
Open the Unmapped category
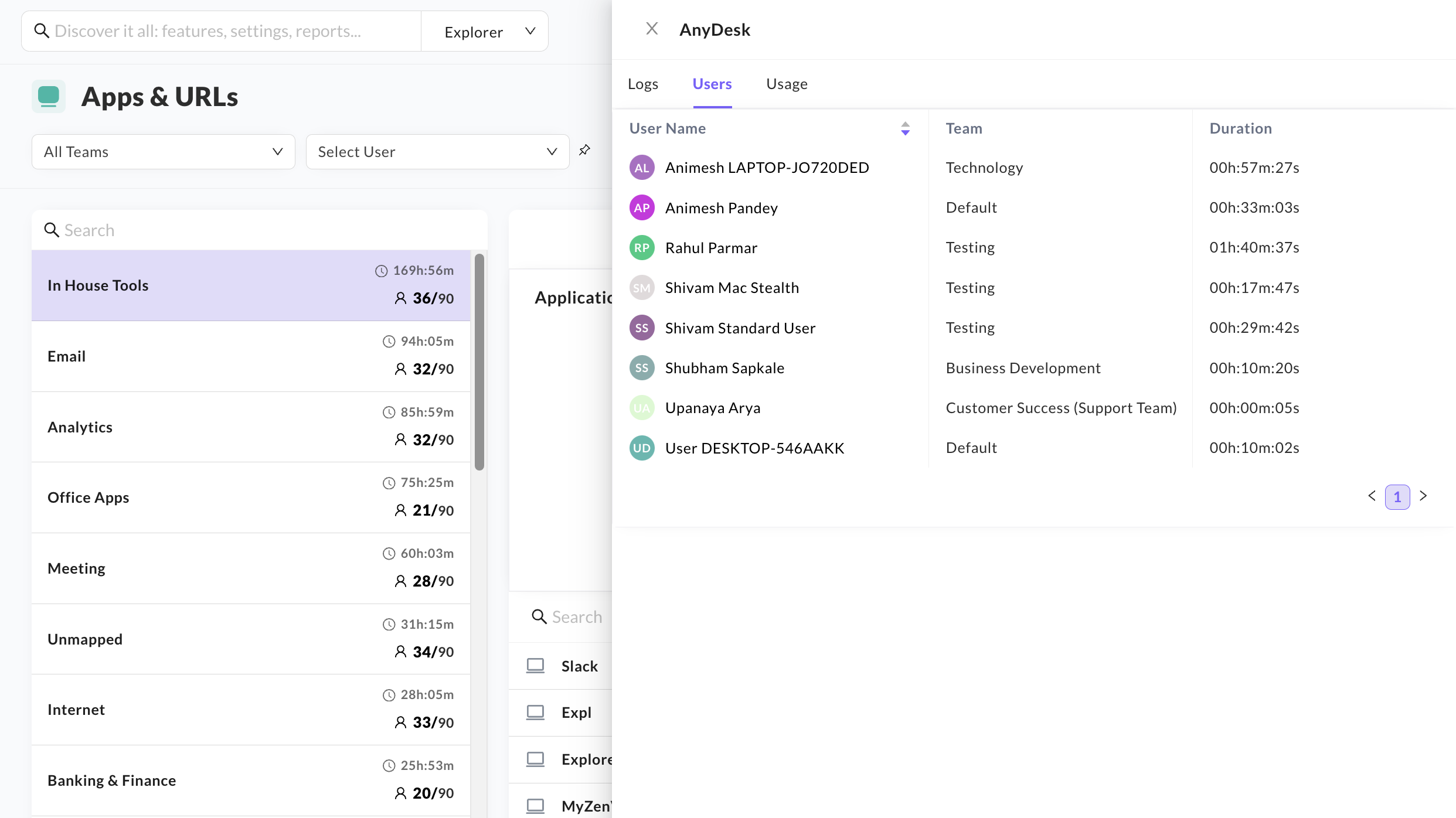tap(251, 639)
